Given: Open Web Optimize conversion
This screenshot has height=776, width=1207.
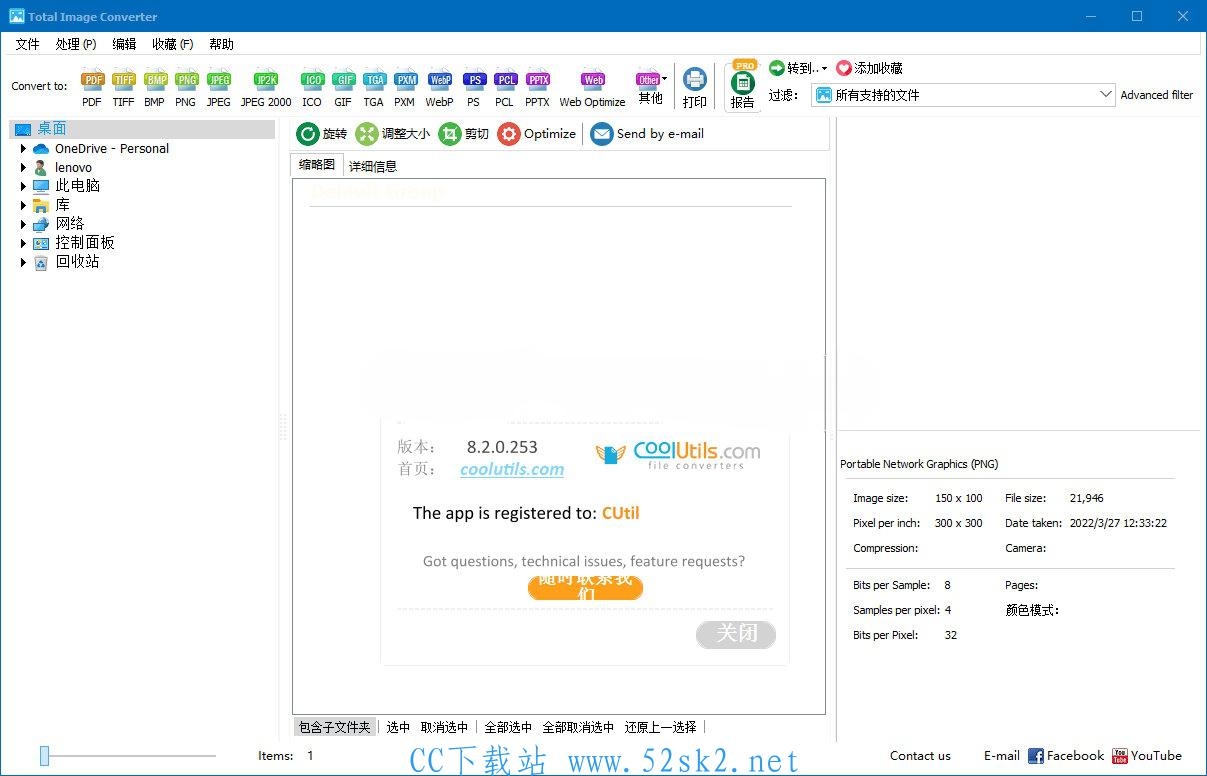Looking at the screenshot, I should pos(592,88).
